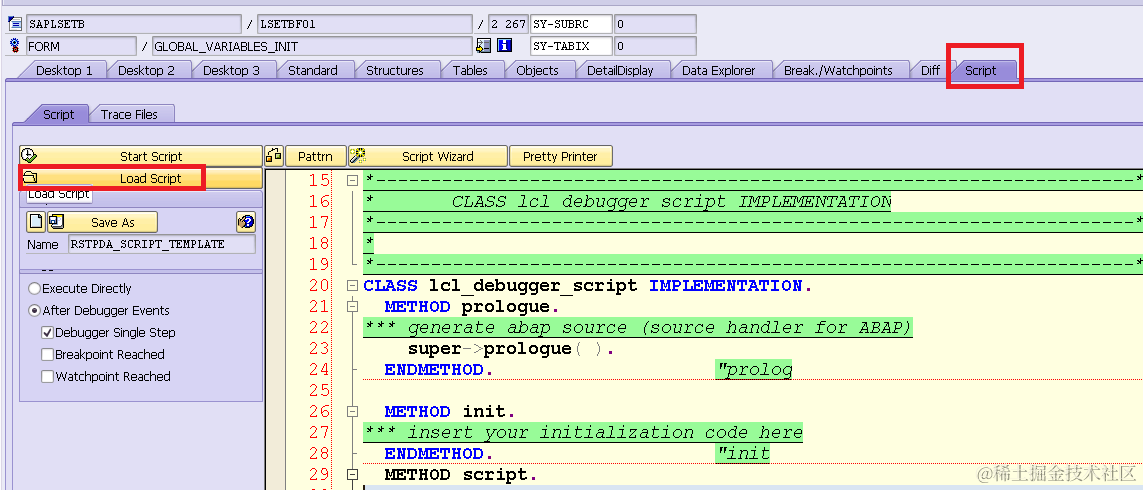The height and width of the screenshot is (490, 1143).
Task: Click the SY-SUBRC variable field
Action: tap(571, 24)
